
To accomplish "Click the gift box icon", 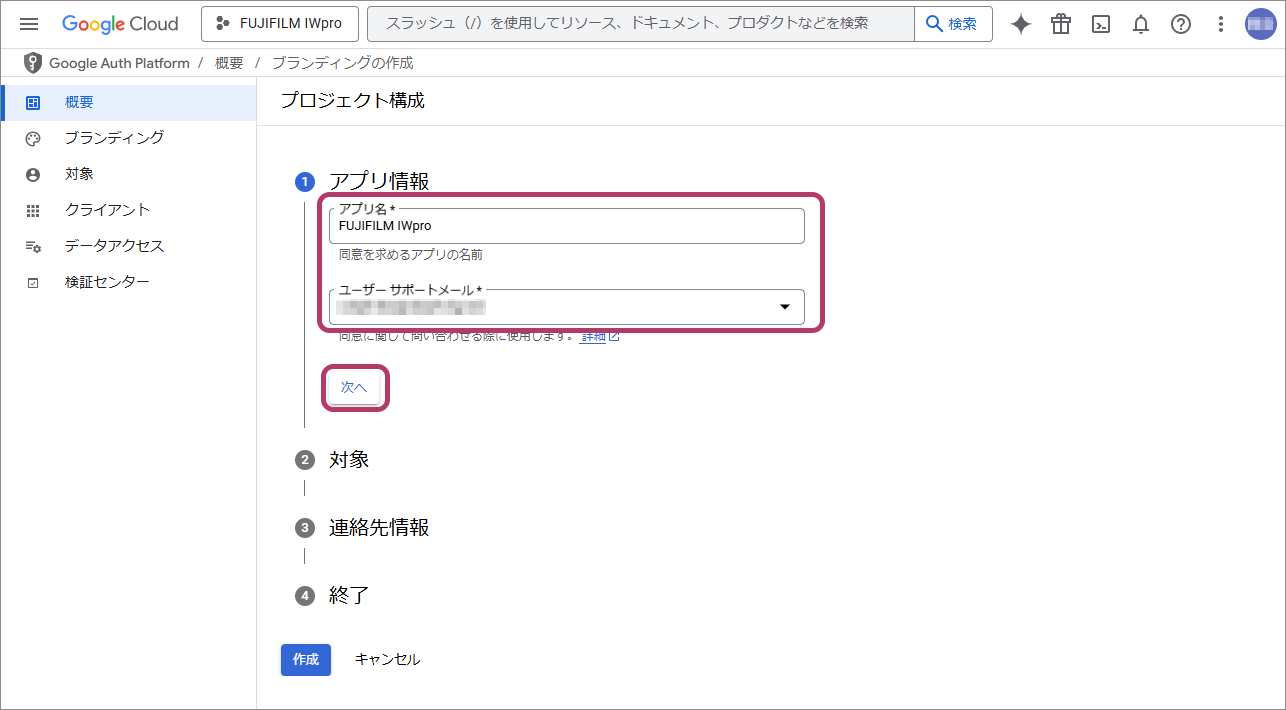I will click(x=1061, y=24).
